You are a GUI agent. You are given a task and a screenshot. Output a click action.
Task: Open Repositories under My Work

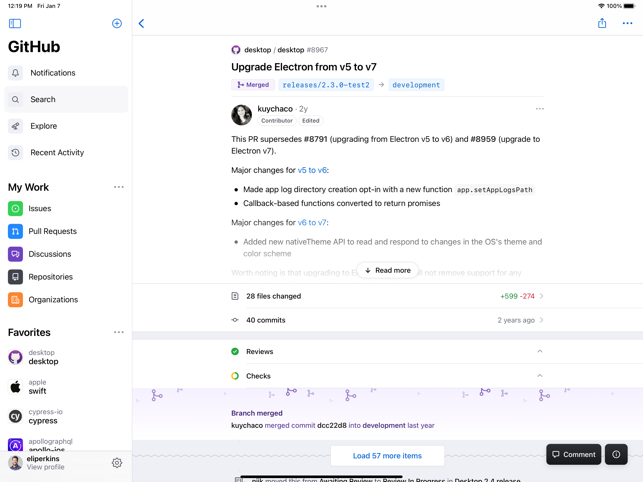(66, 277)
